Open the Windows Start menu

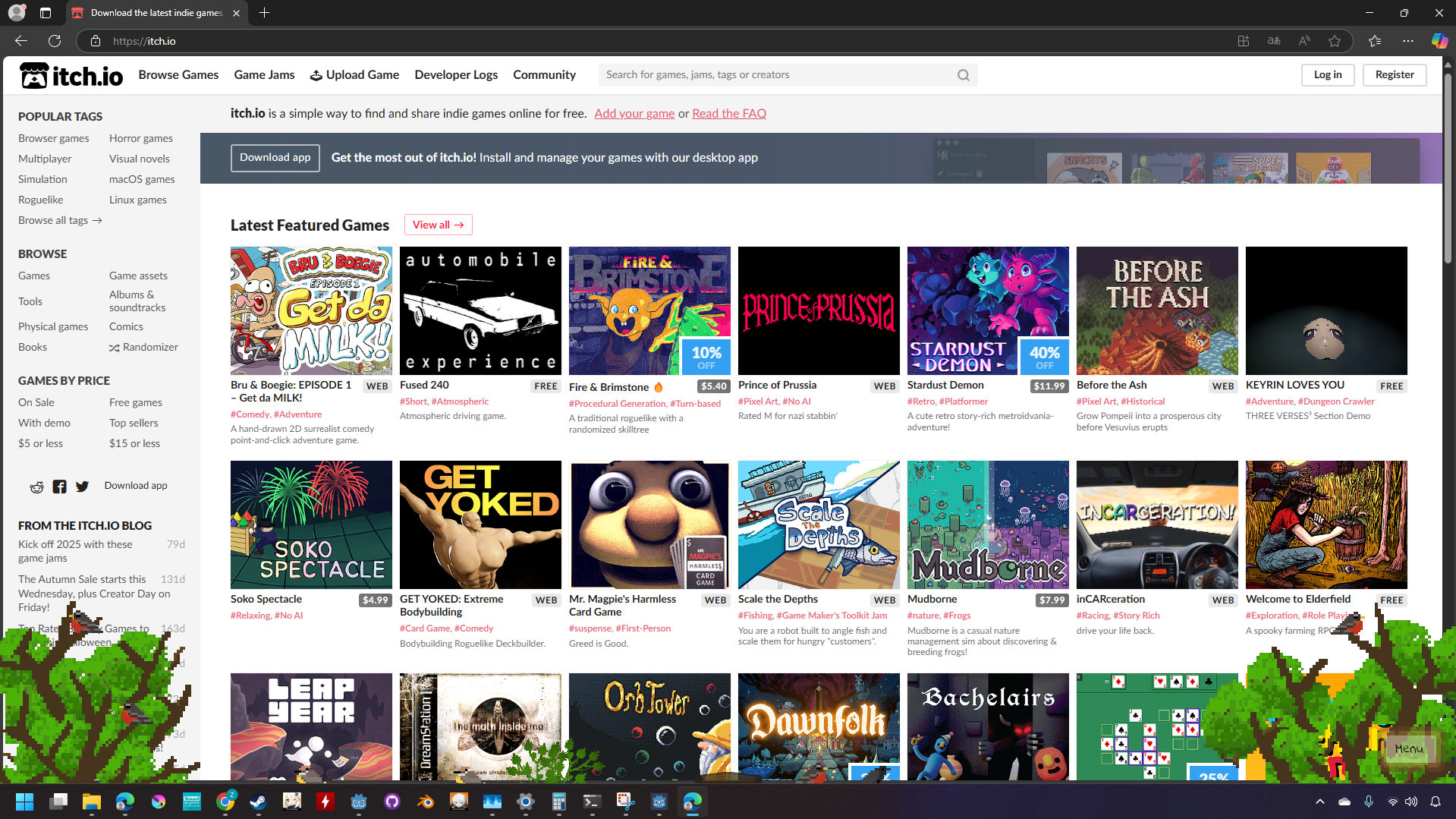[24, 802]
